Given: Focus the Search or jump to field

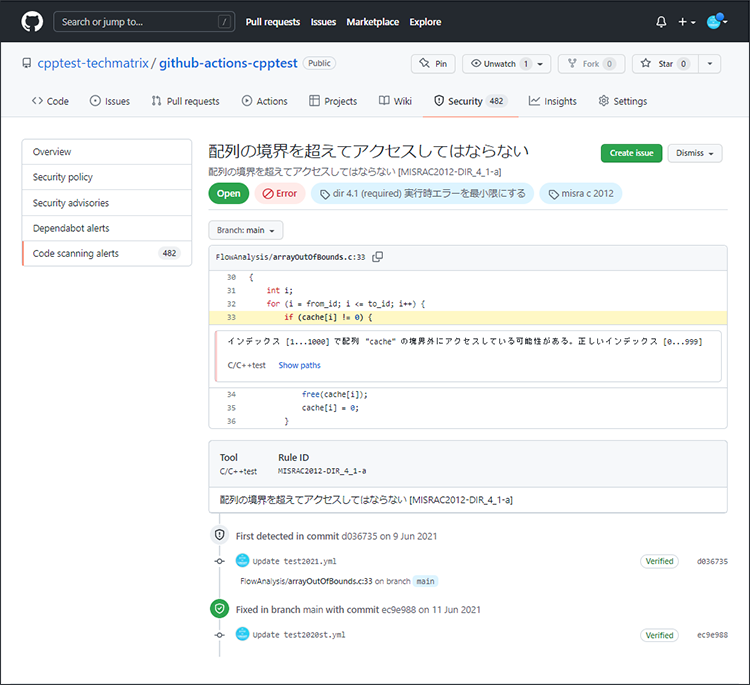Looking at the screenshot, I should 144,22.
